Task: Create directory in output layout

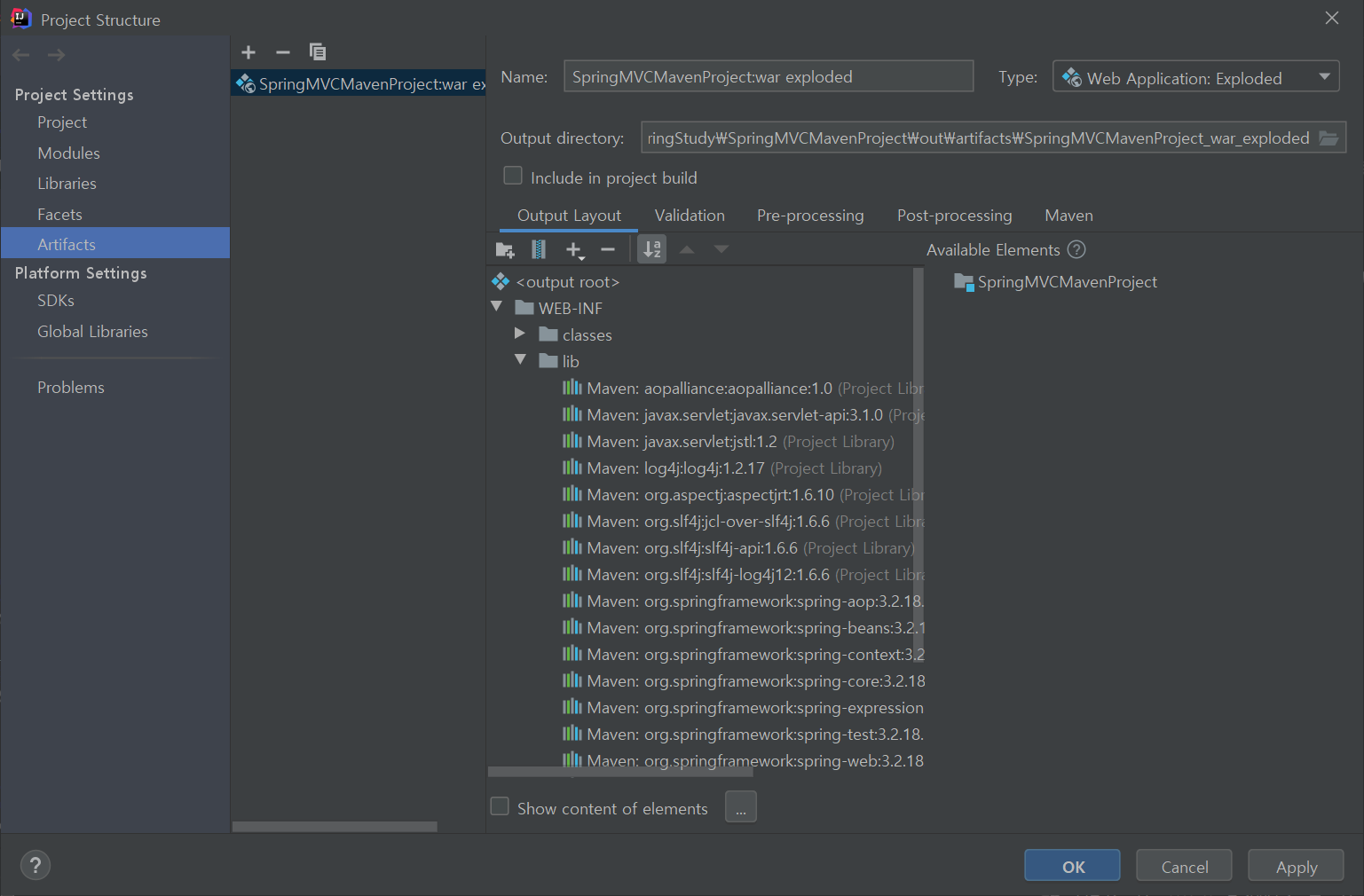Action: click(x=505, y=250)
